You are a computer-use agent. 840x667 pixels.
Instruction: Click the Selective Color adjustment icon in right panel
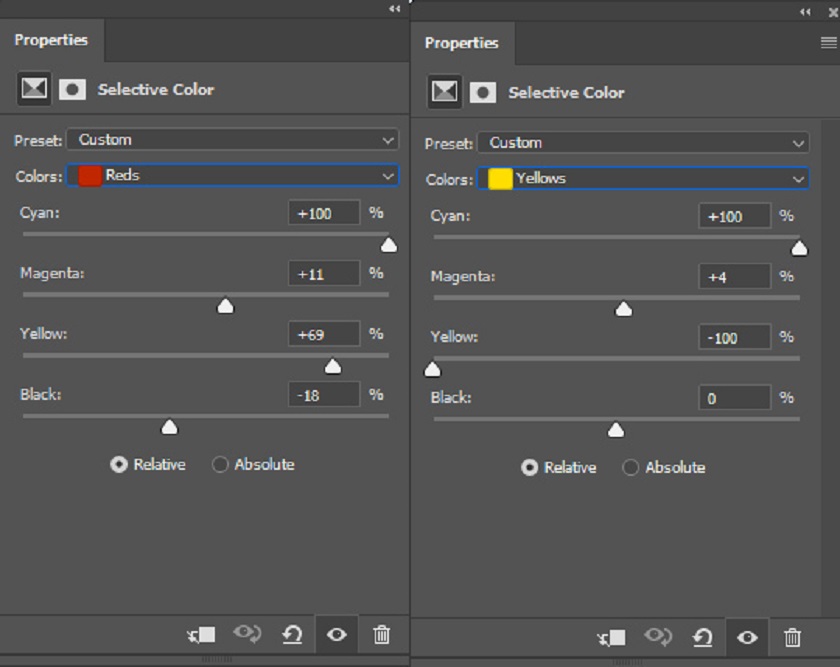coord(445,92)
